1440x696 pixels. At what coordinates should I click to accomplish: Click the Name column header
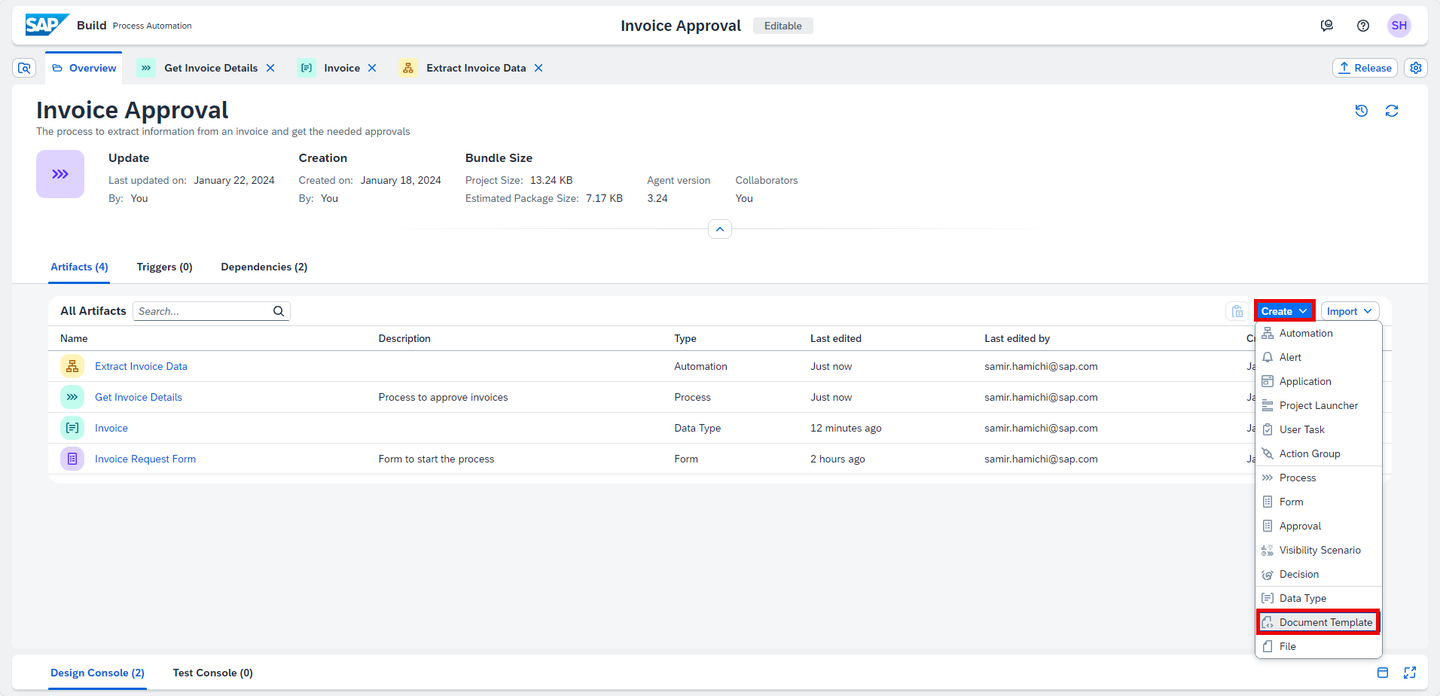(x=74, y=339)
